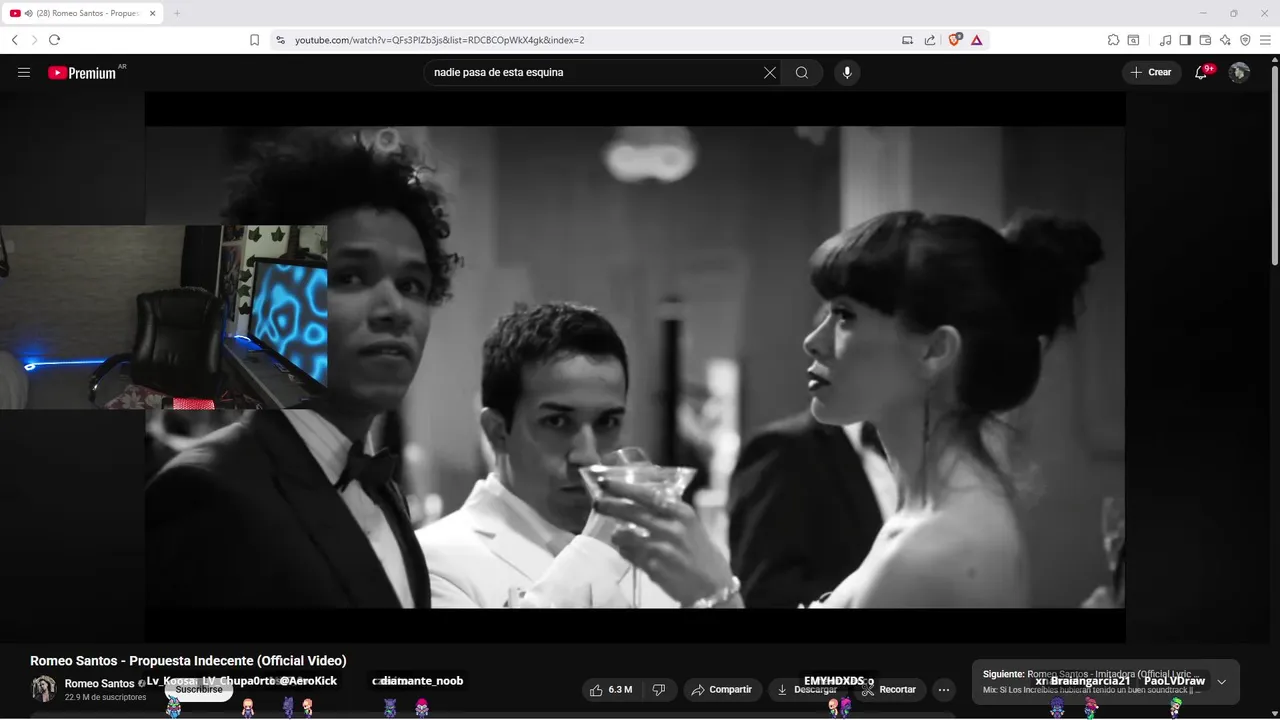This screenshot has width=1280, height=720.
Task: Open the Romeo Santos channel name
Action: 99,684
